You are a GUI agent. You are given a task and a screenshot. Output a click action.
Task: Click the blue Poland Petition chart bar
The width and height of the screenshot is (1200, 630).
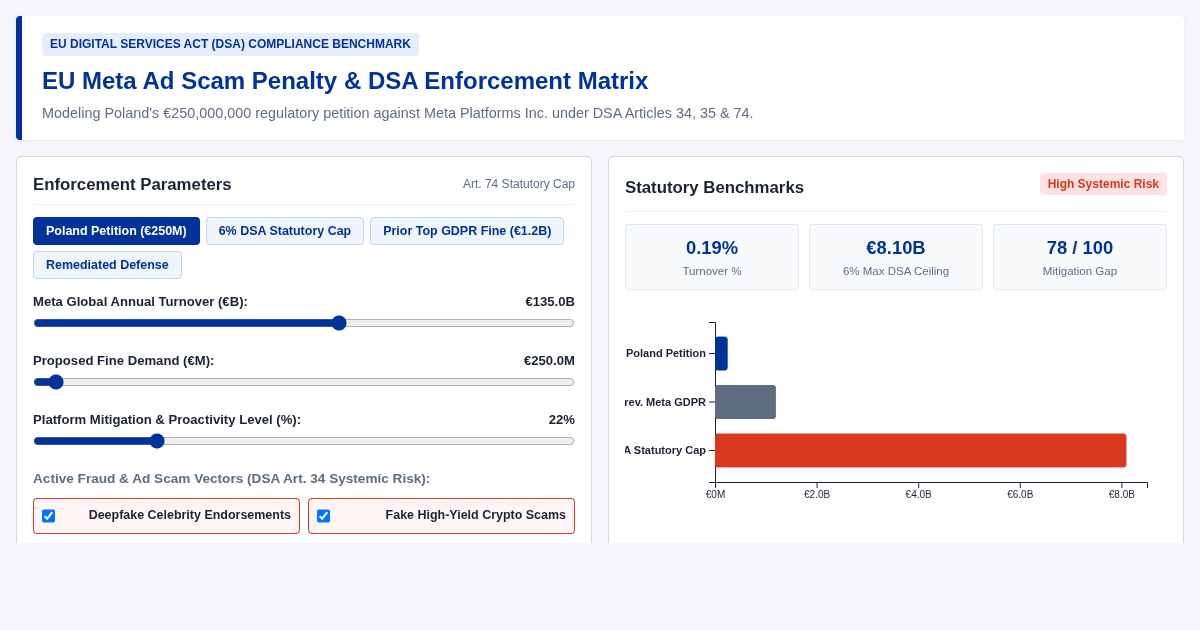[x=721, y=353]
